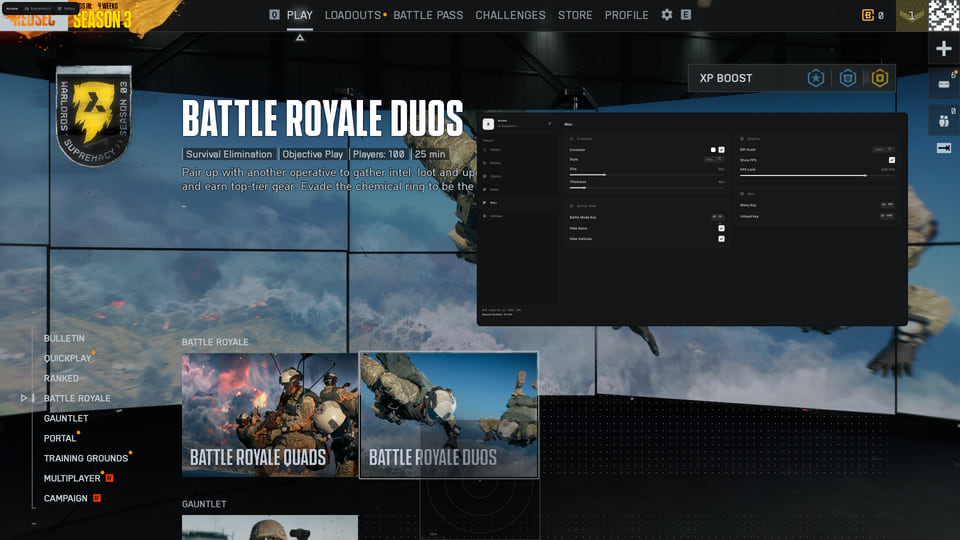The image size is (960, 540).
Task: Switch to the PLAY tab
Action: pos(299,15)
